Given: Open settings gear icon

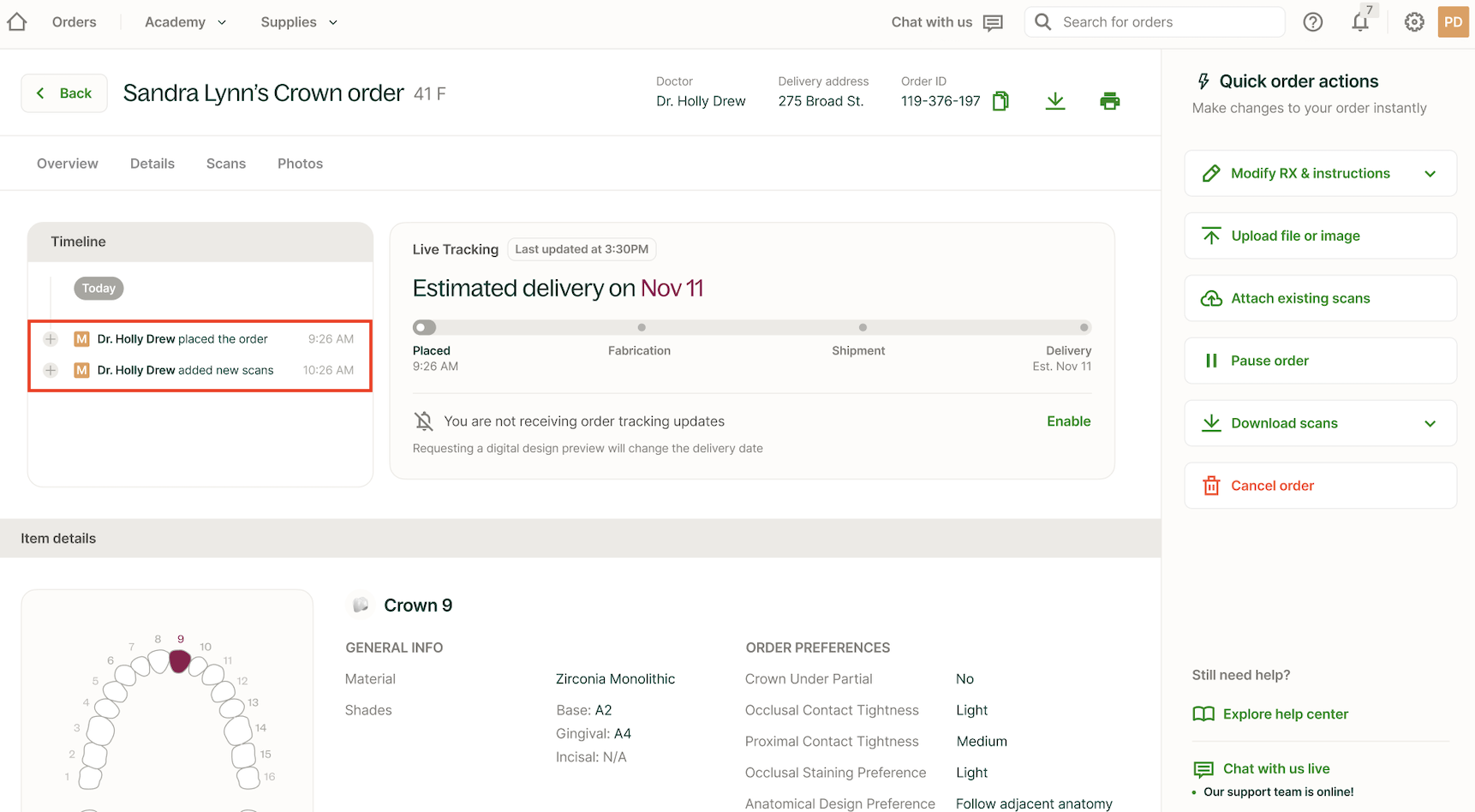Looking at the screenshot, I should pyautogui.click(x=1414, y=22).
